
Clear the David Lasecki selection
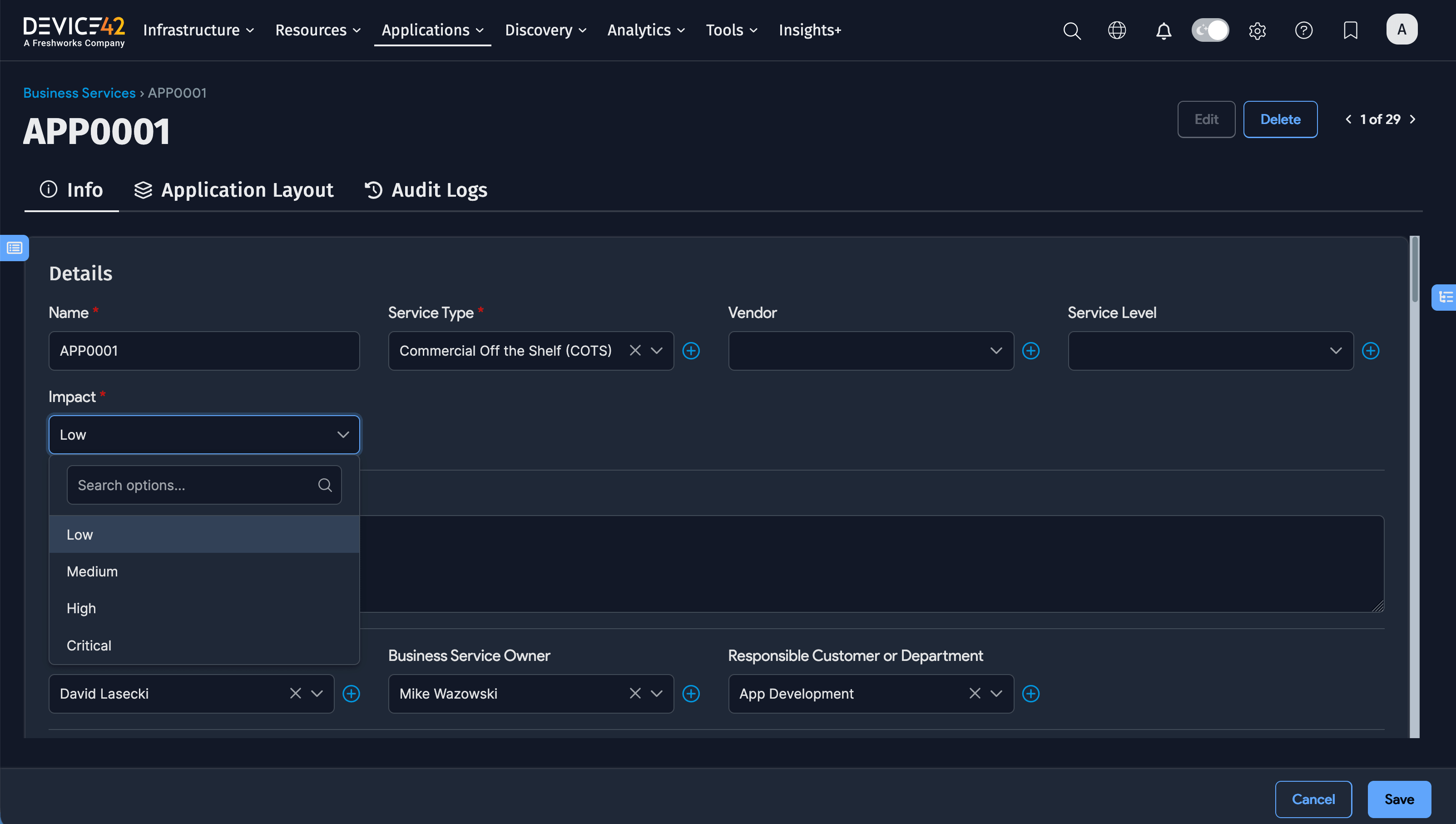coord(295,694)
